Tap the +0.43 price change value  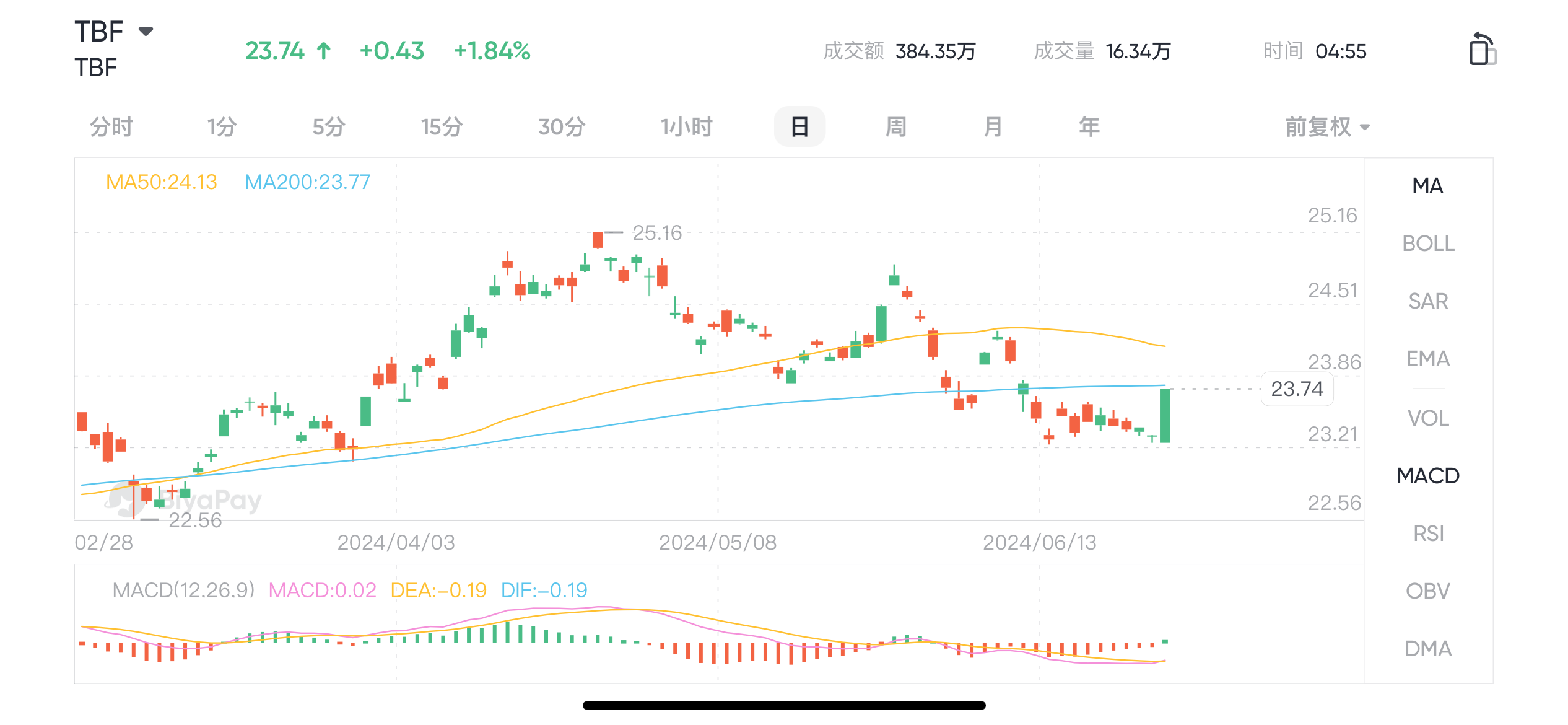391,51
